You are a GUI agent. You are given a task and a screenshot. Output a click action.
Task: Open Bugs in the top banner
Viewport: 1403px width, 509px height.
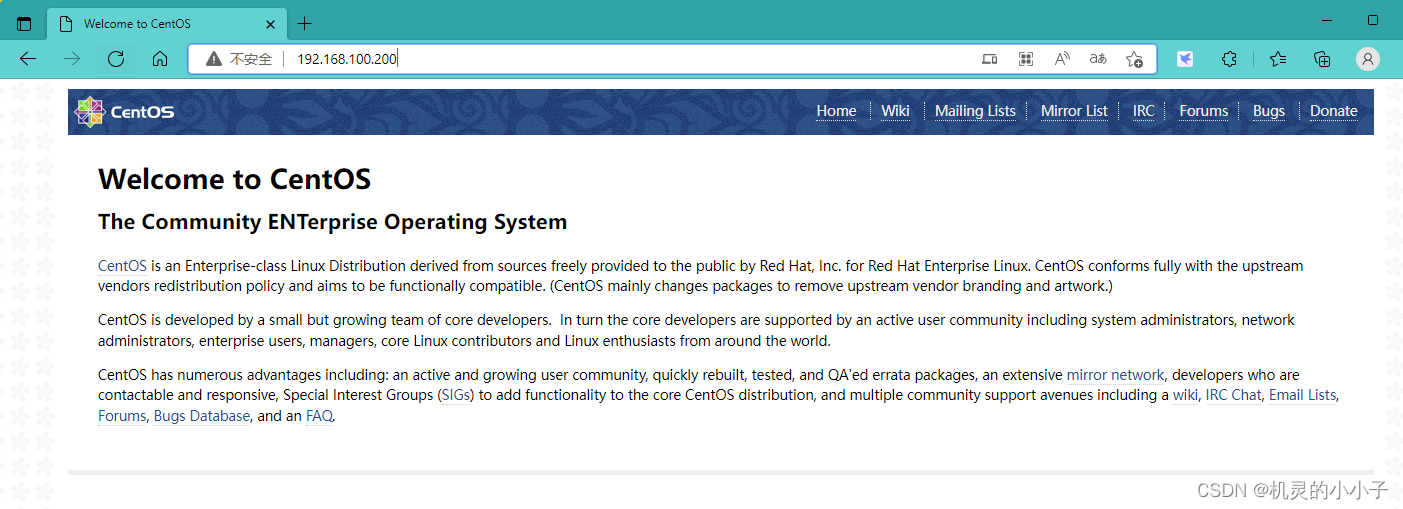click(x=1268, y=111)
